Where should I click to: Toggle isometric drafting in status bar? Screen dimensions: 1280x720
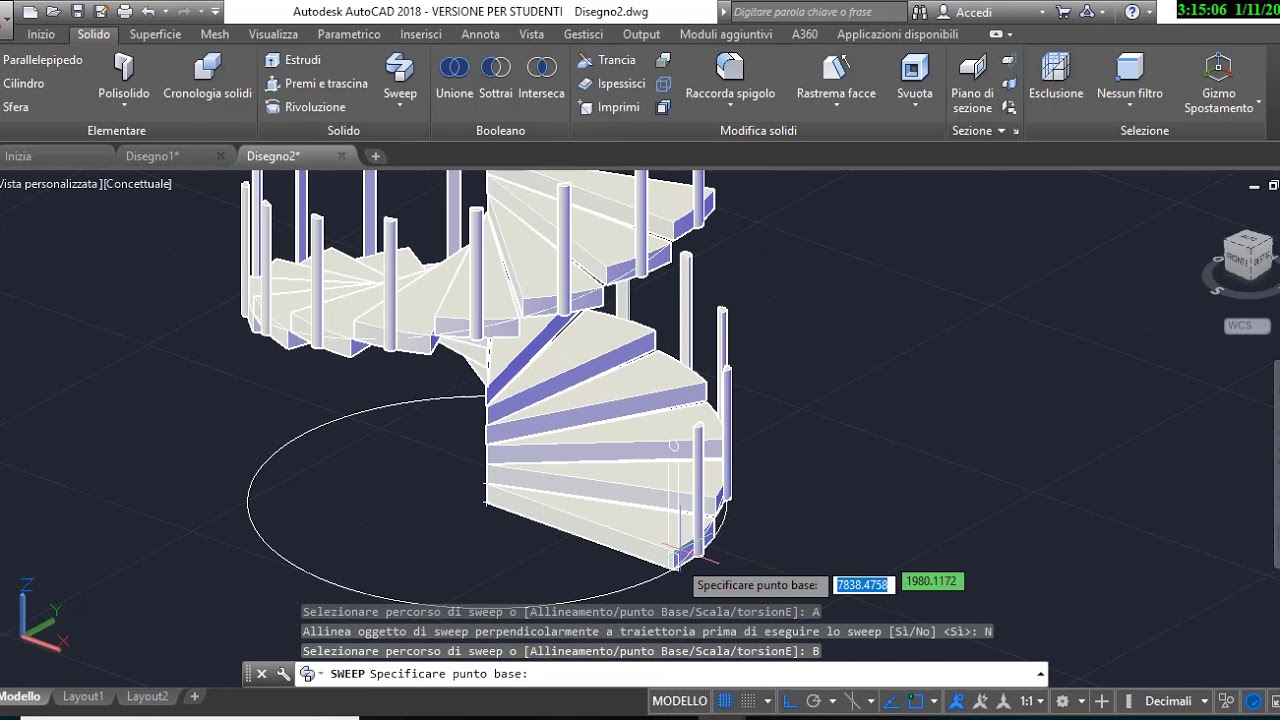pos(852,701)
